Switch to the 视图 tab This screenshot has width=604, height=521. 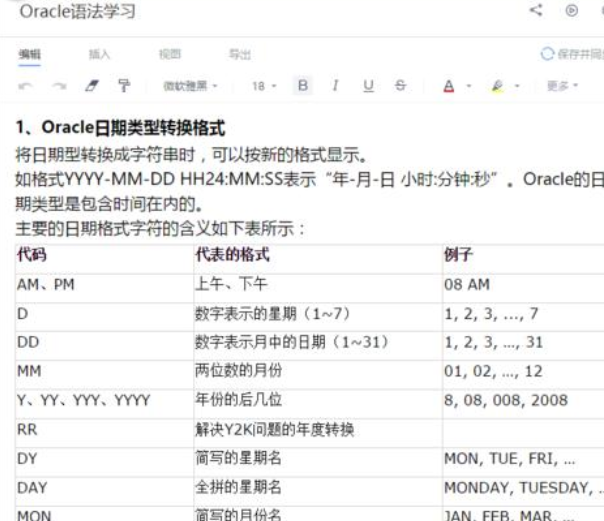pos(170,54)
